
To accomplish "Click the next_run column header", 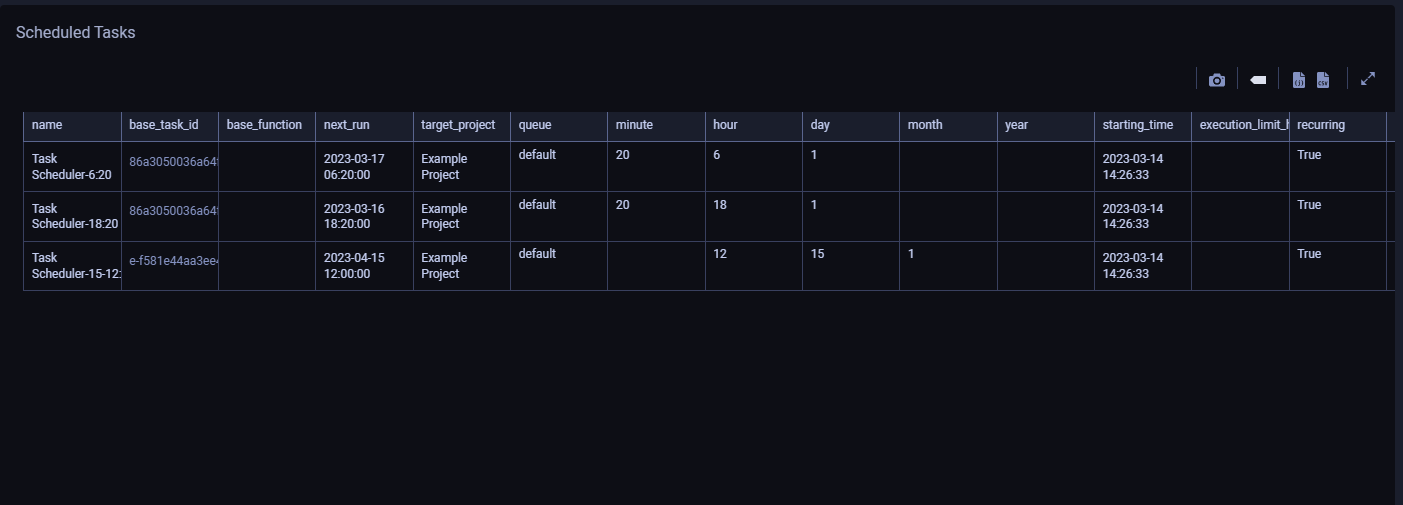I will pos(347,125).
